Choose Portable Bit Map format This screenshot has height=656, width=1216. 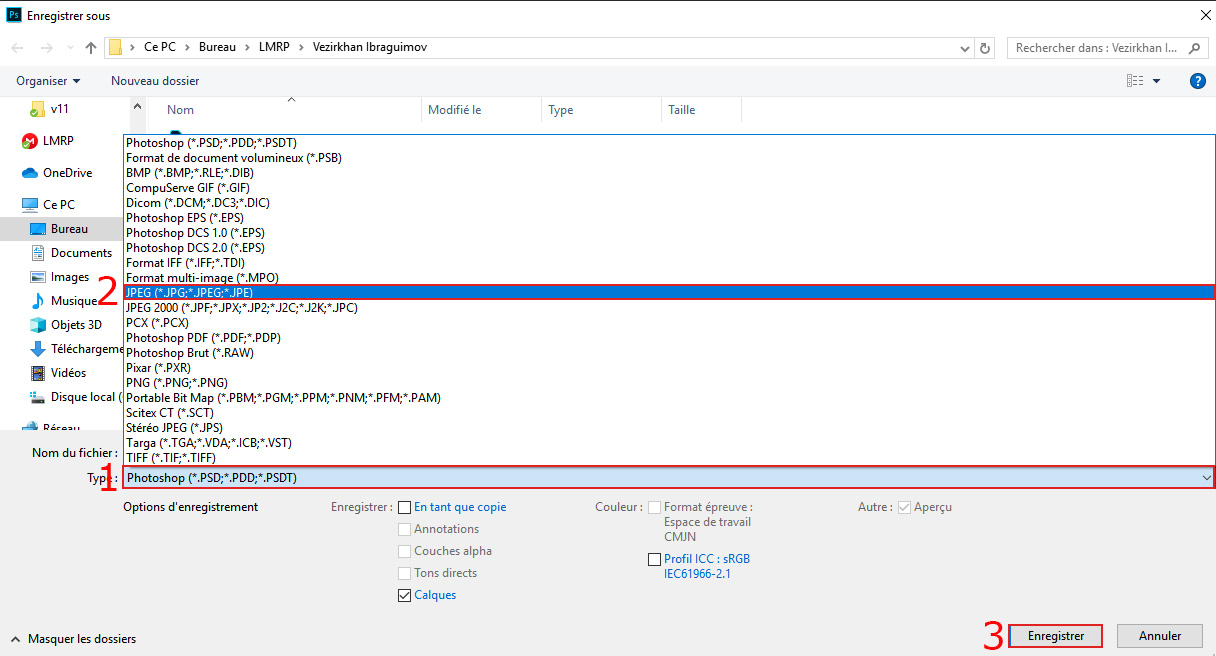[x=668, y=398]
